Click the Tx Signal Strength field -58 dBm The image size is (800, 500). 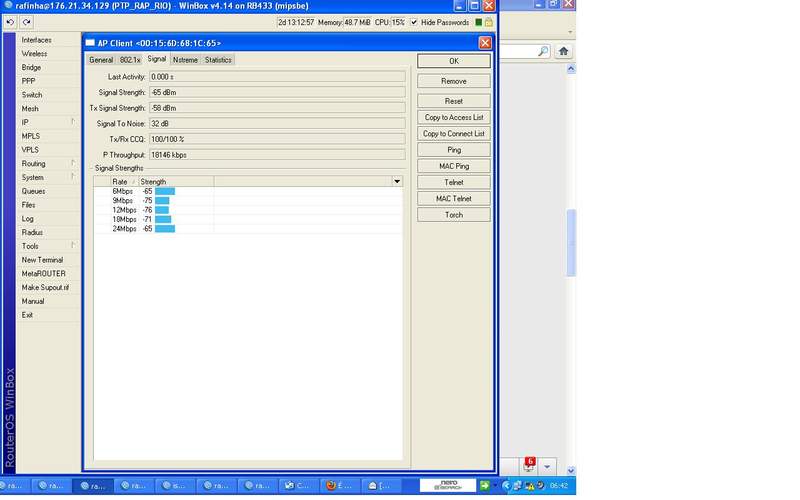[x=277, y=108]
